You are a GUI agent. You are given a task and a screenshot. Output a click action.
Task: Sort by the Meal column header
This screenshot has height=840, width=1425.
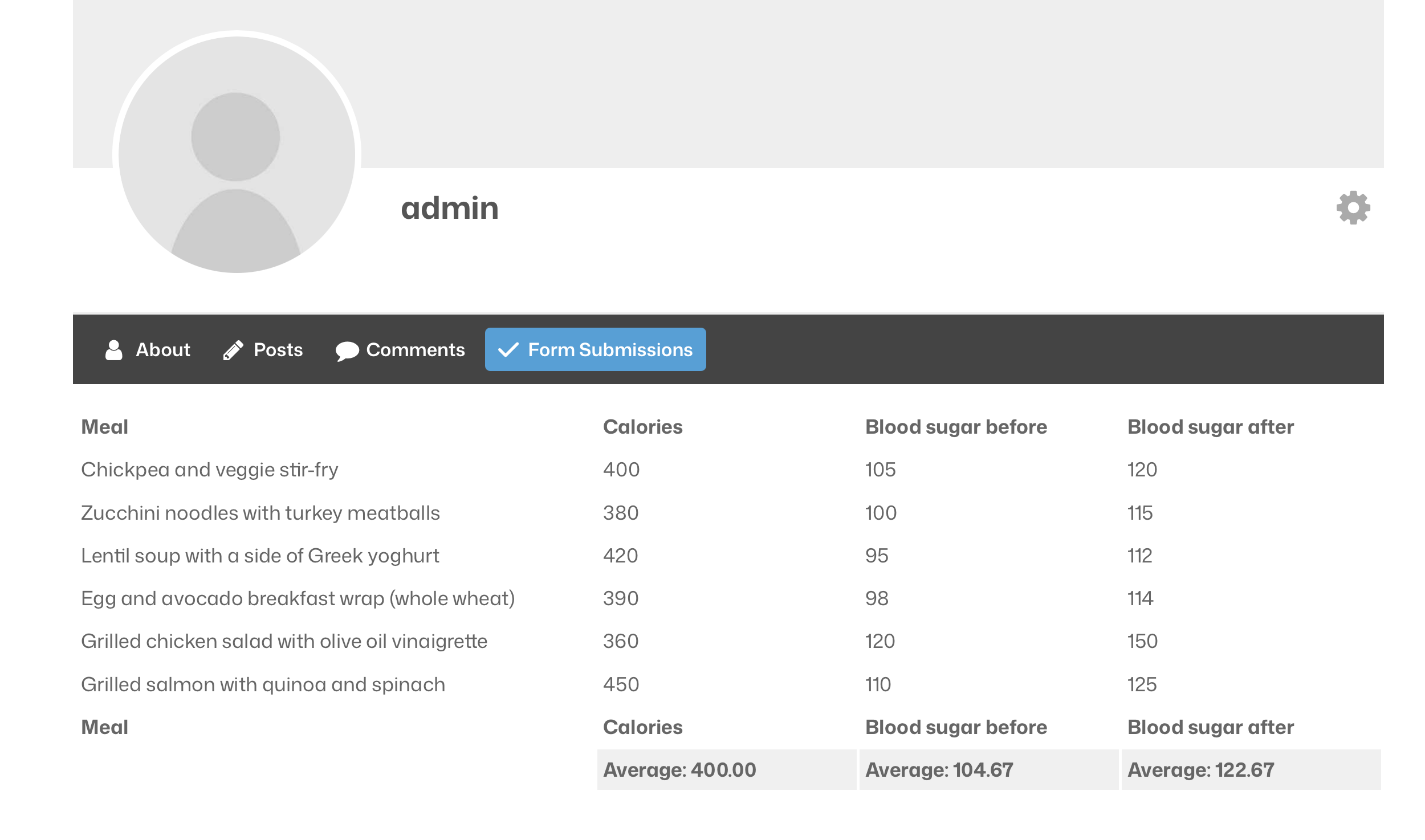point(104,426)
